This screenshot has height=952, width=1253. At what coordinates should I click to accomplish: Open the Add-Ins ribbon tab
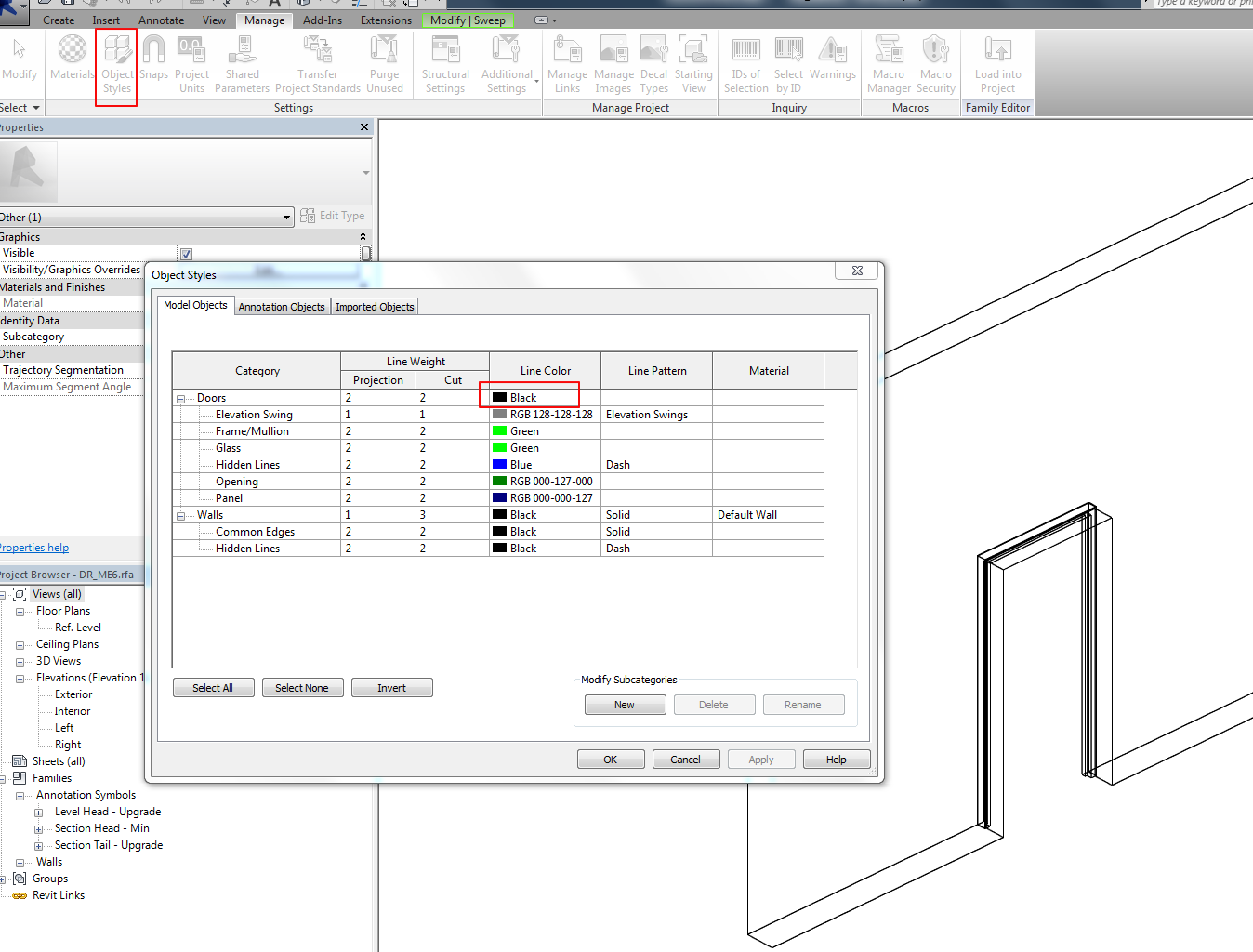[323, 20]
